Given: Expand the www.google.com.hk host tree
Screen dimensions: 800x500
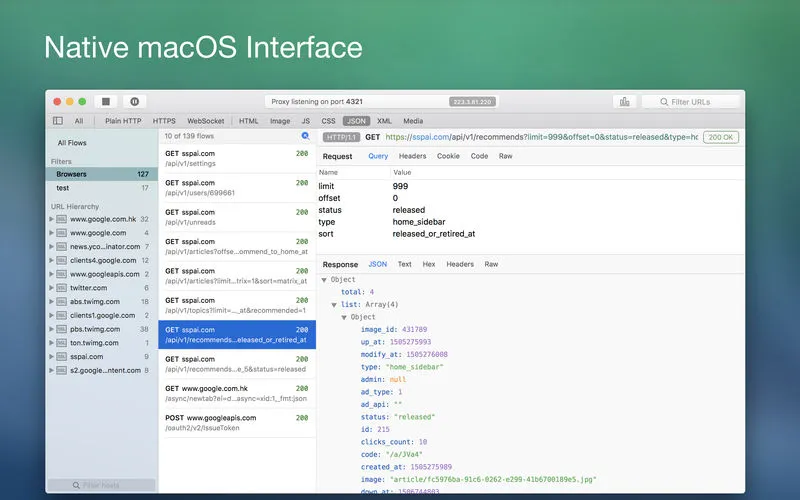Looking at the screenshot, I should coord(51,219).
